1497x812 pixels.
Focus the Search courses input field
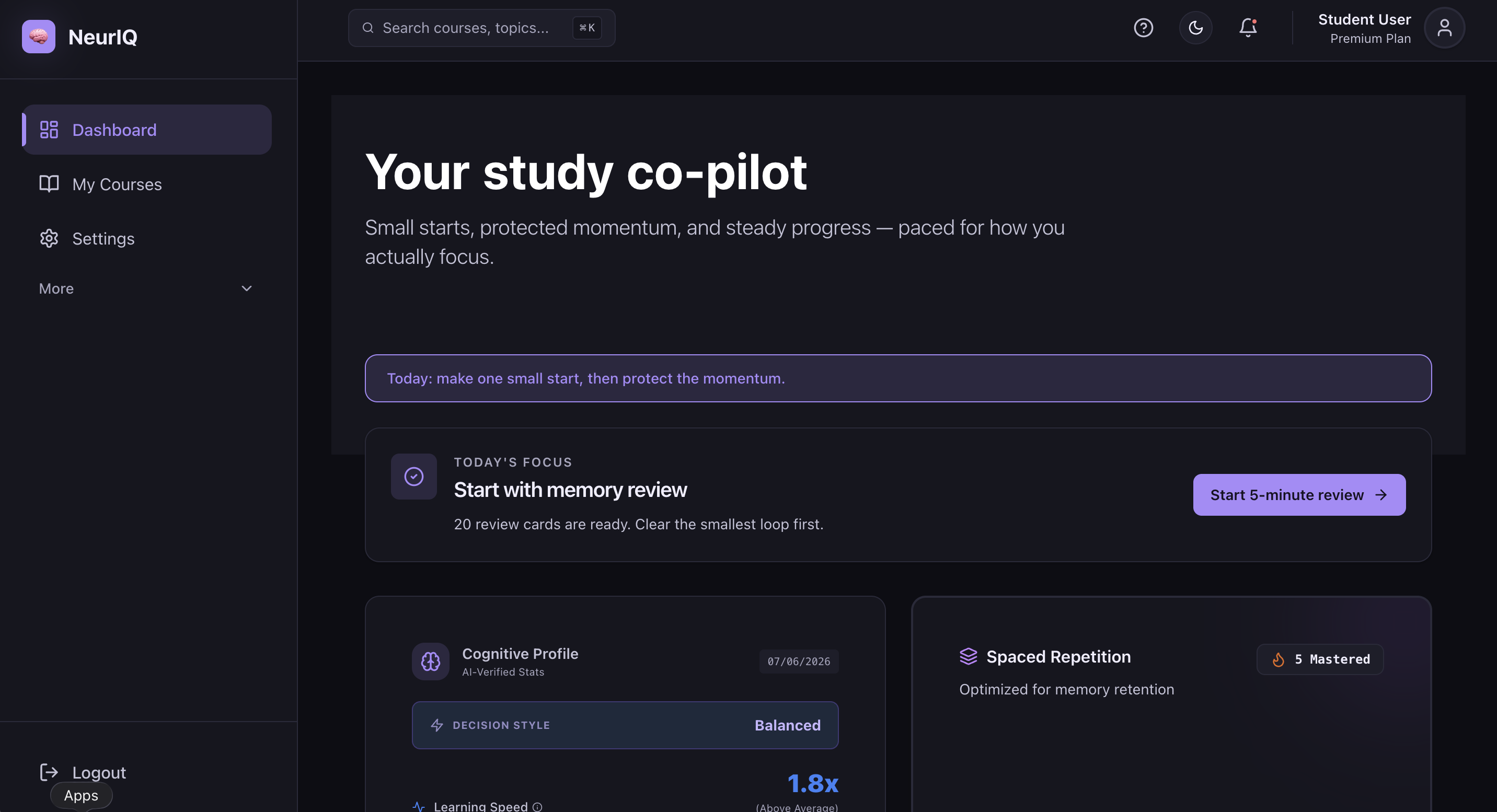pos(481,28)
